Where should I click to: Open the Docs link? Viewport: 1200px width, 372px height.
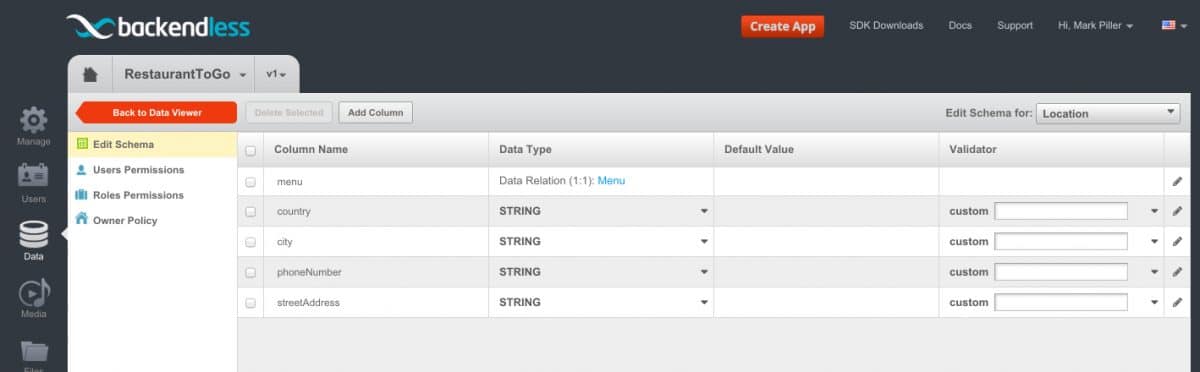click(x=960, y=25)
